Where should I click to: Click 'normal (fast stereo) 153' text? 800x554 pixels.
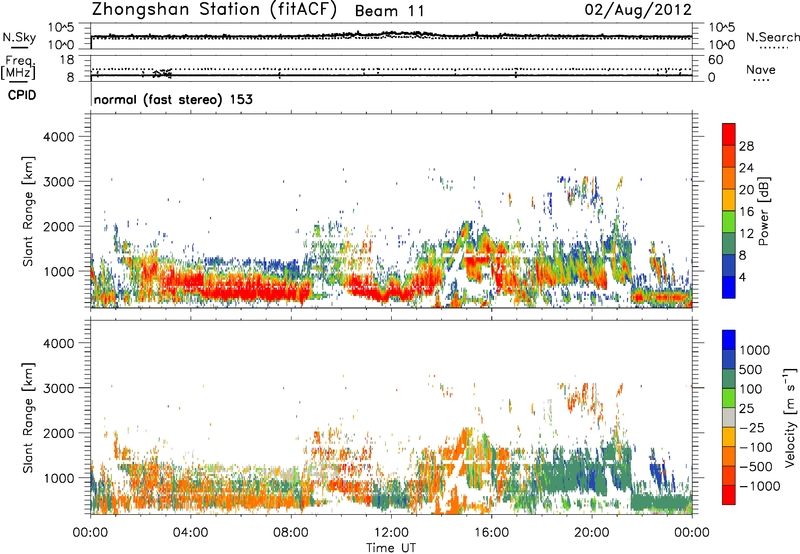click(x=173, y=99)
